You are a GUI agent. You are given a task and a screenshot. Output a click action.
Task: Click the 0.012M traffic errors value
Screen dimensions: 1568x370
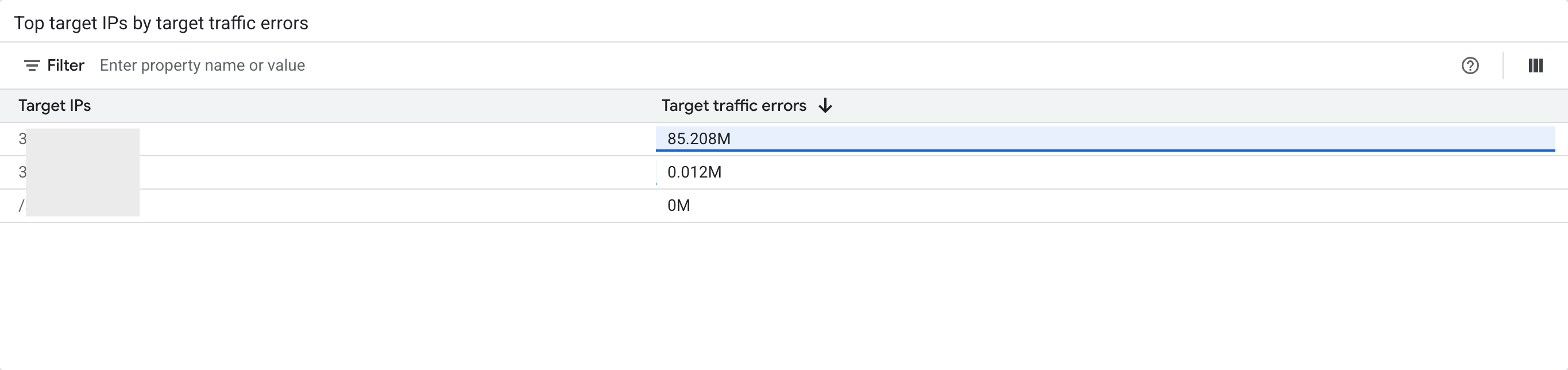694,172
